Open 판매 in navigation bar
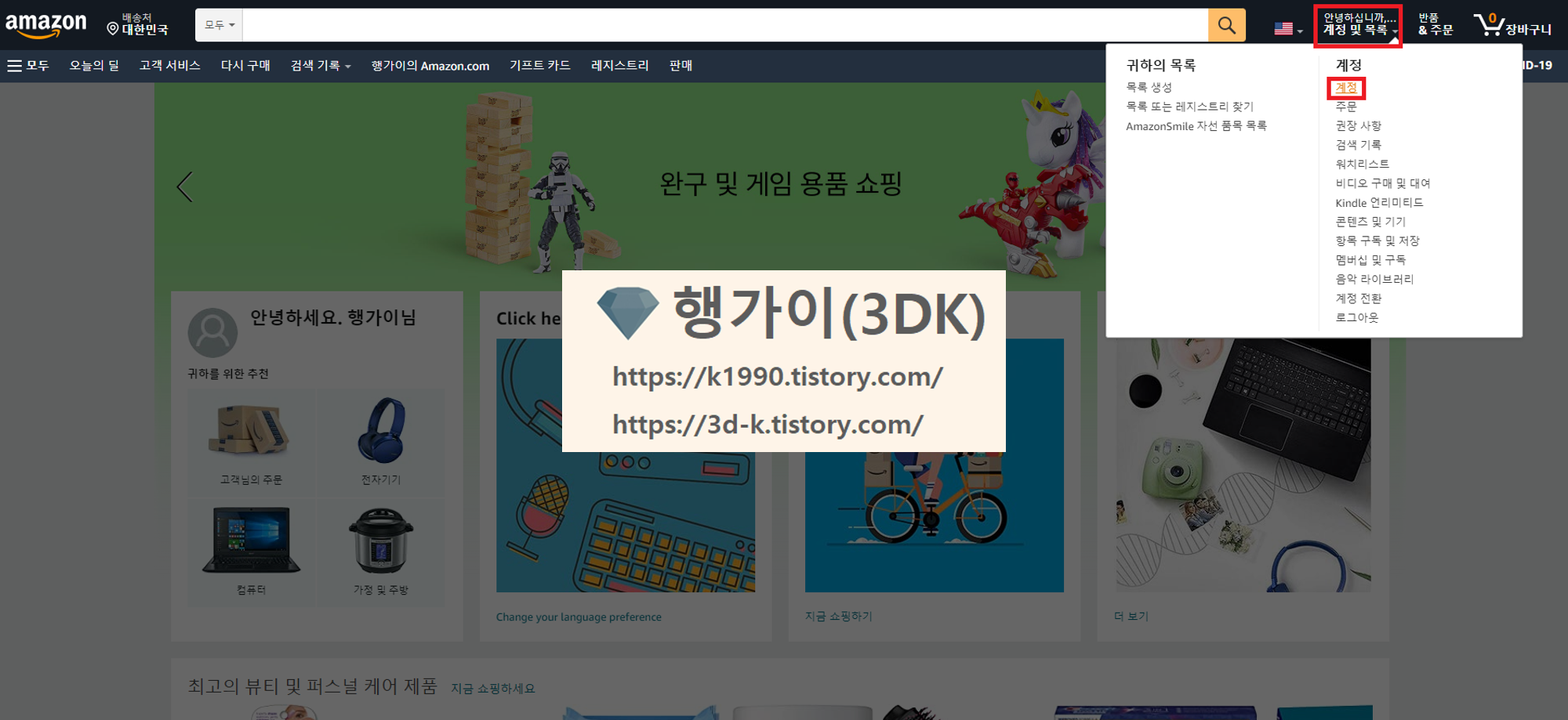This screenshot has width=1568, height=720. coord(681,66)
